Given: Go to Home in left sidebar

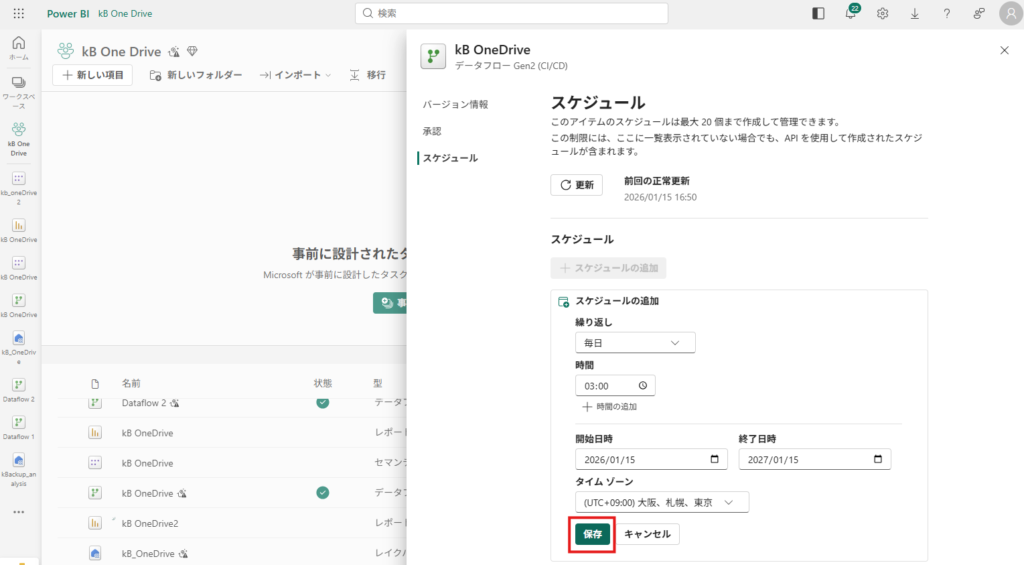Looking at the screenshot, I should pyautogui.click(x=19, y=47).
